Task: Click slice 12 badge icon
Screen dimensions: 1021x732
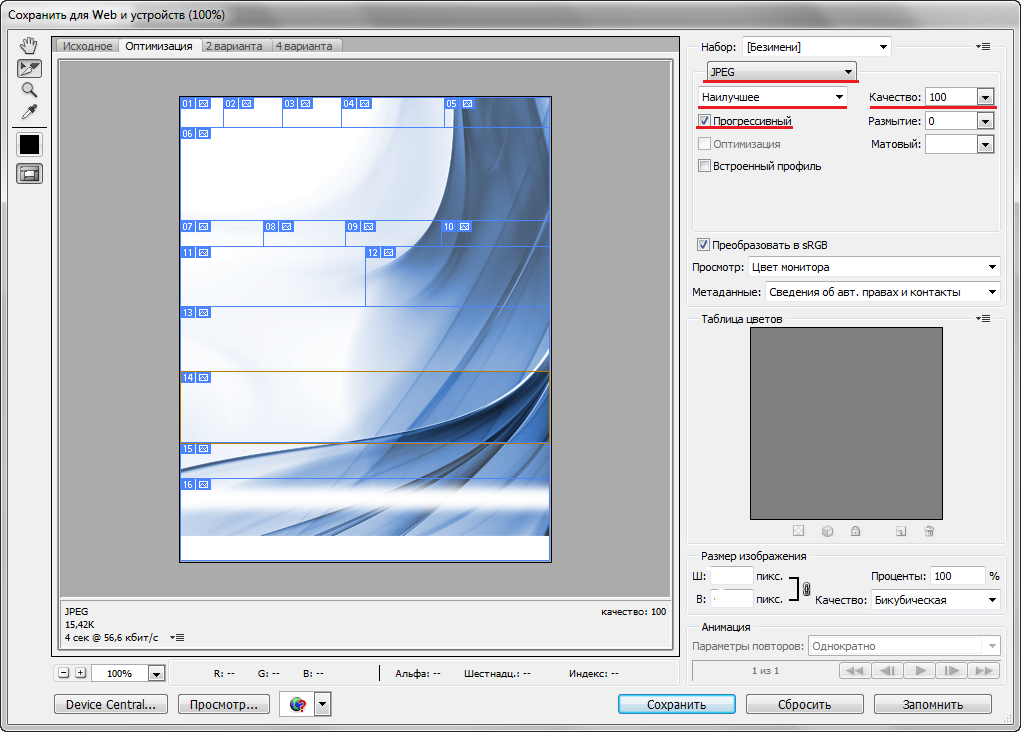Action: [389, 253]
